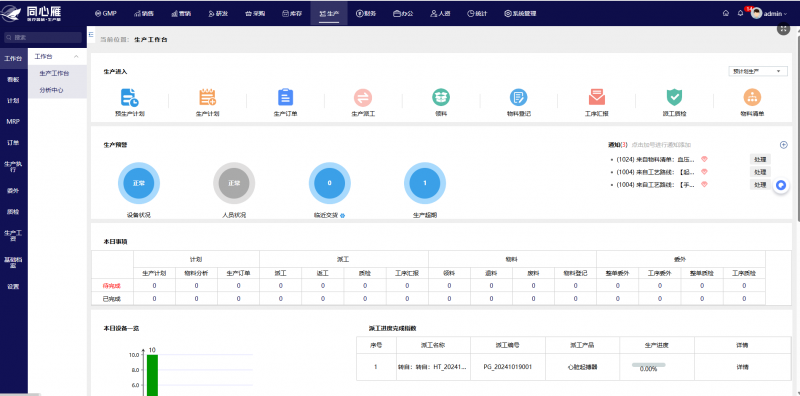
Task: Click 处理 for the 1024 物料清单 notice
Action: 760,159
